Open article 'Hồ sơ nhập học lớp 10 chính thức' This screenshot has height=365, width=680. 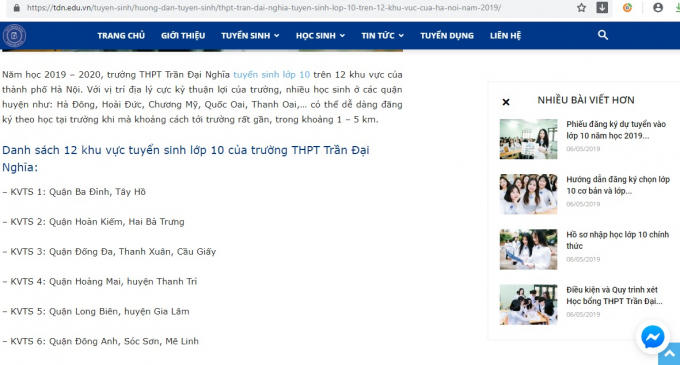(618, 240)
